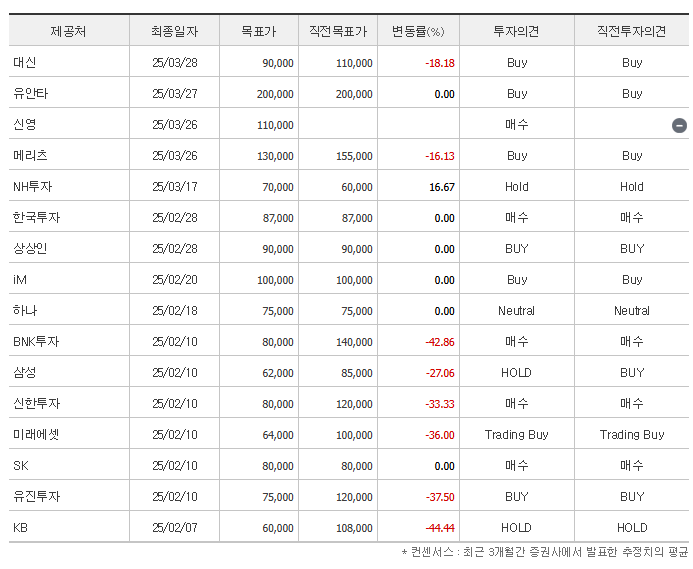Click the -18.18 change rate value

(440, 63)
